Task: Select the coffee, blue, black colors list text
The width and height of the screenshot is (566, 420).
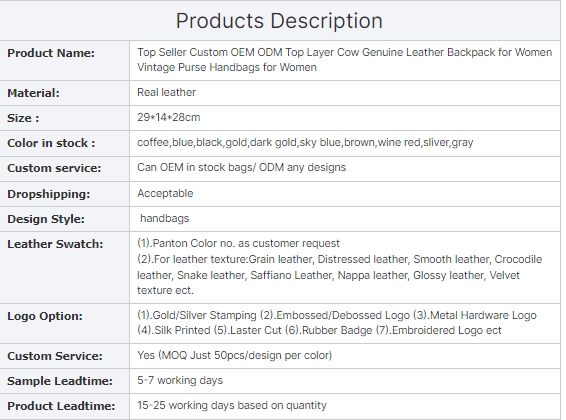Action: tap(305, 143)
